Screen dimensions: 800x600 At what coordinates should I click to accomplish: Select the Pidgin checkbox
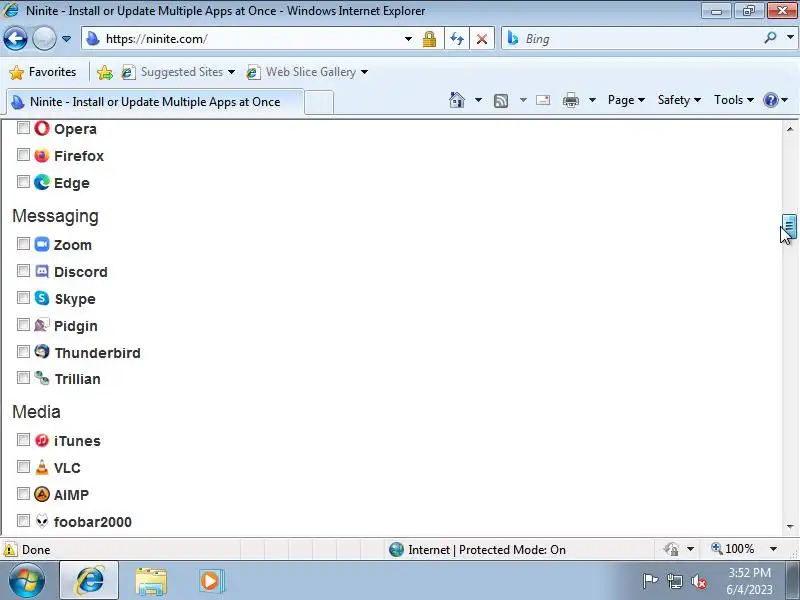[23, 324]
